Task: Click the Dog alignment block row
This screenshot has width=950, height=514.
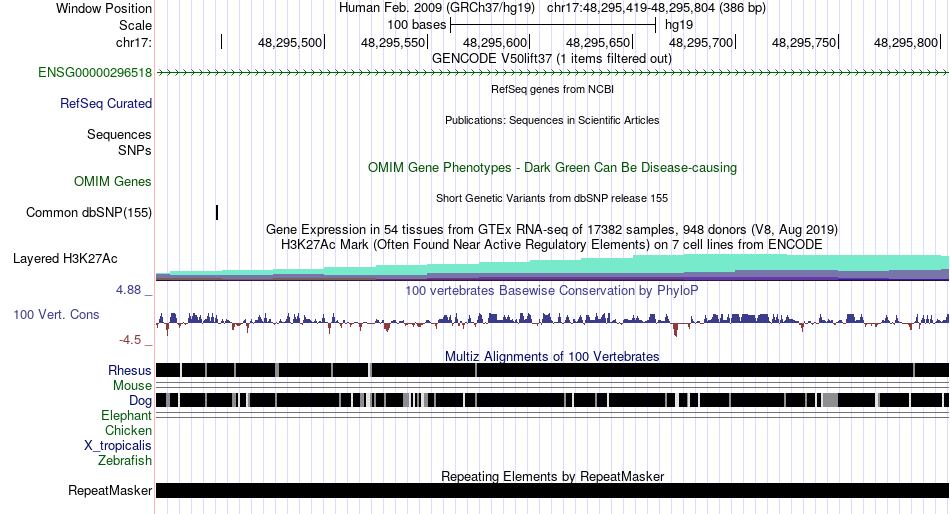Action: [x=553, y=400]
